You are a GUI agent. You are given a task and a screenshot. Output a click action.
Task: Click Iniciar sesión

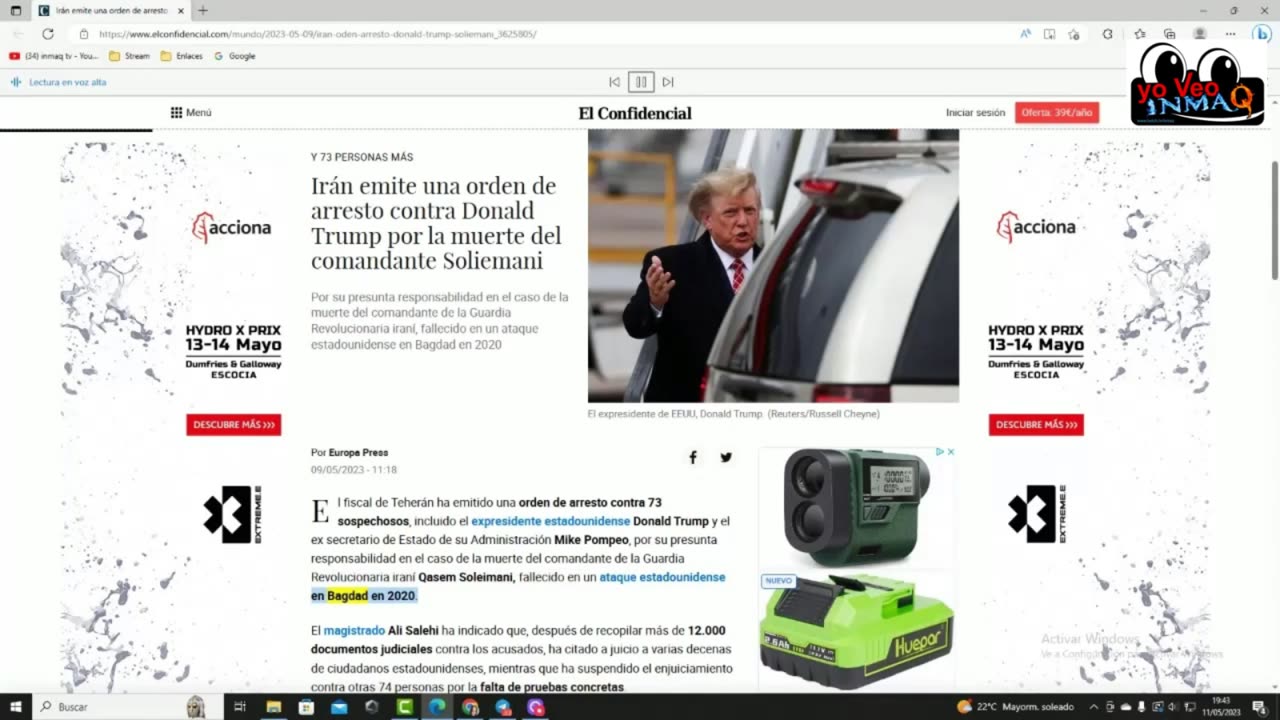tap(975, 113)
